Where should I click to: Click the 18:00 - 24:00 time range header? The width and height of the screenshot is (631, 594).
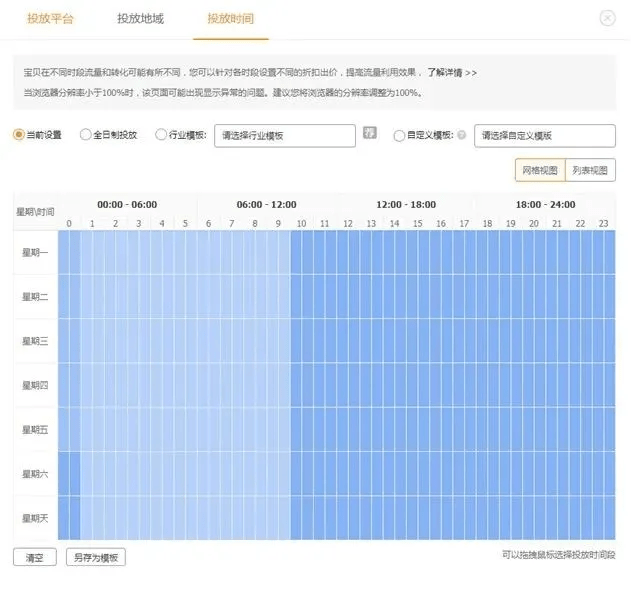(546, 204)
